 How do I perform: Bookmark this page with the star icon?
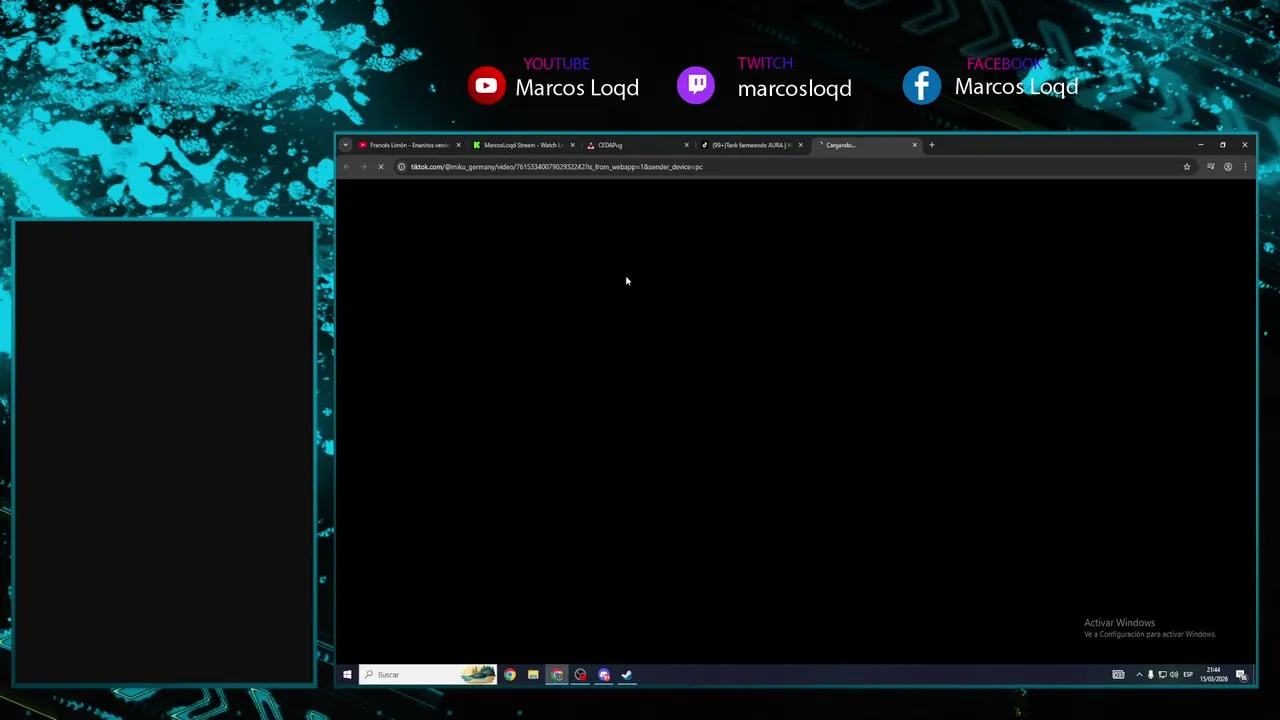[1187, 167]
